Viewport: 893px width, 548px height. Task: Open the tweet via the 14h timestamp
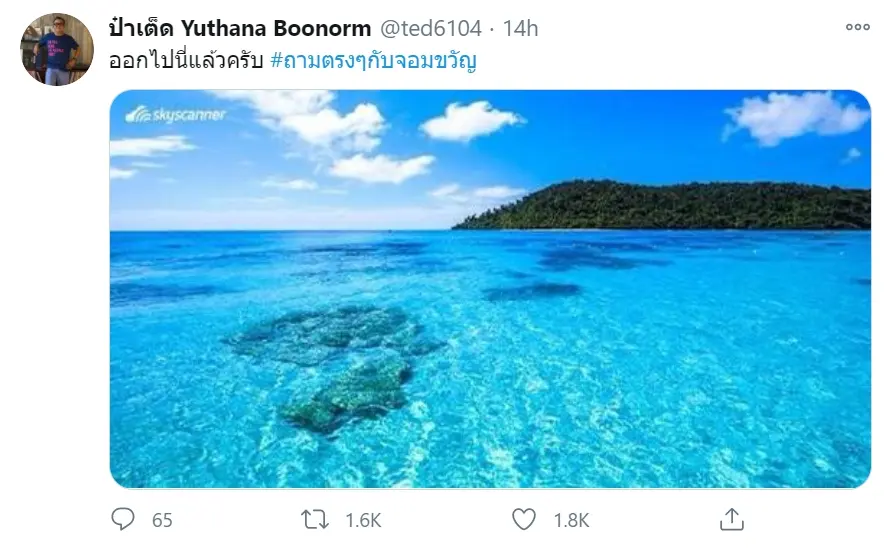tap(520, 28)
